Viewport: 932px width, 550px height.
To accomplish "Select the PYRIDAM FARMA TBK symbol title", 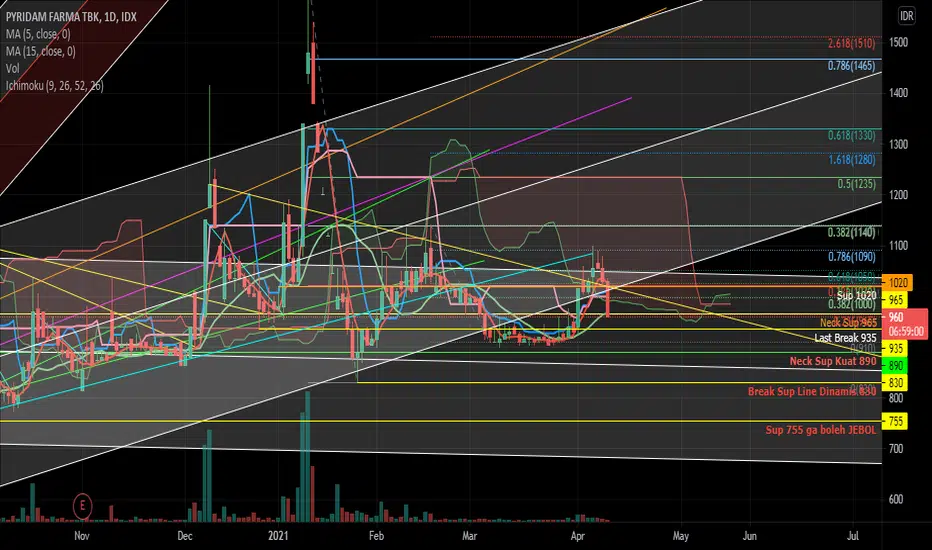I will 71,17.
